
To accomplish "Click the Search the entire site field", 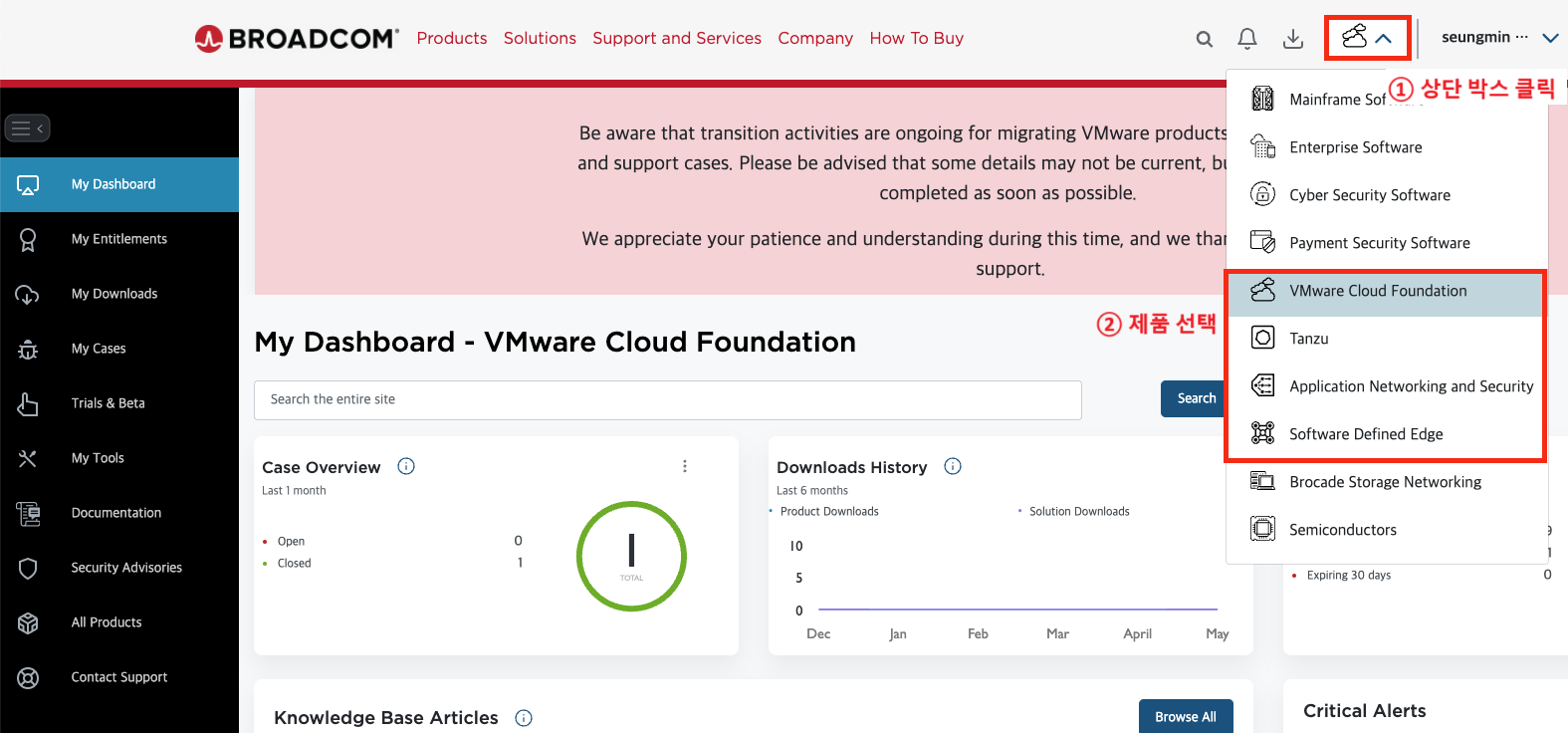I will click(667, 399).
